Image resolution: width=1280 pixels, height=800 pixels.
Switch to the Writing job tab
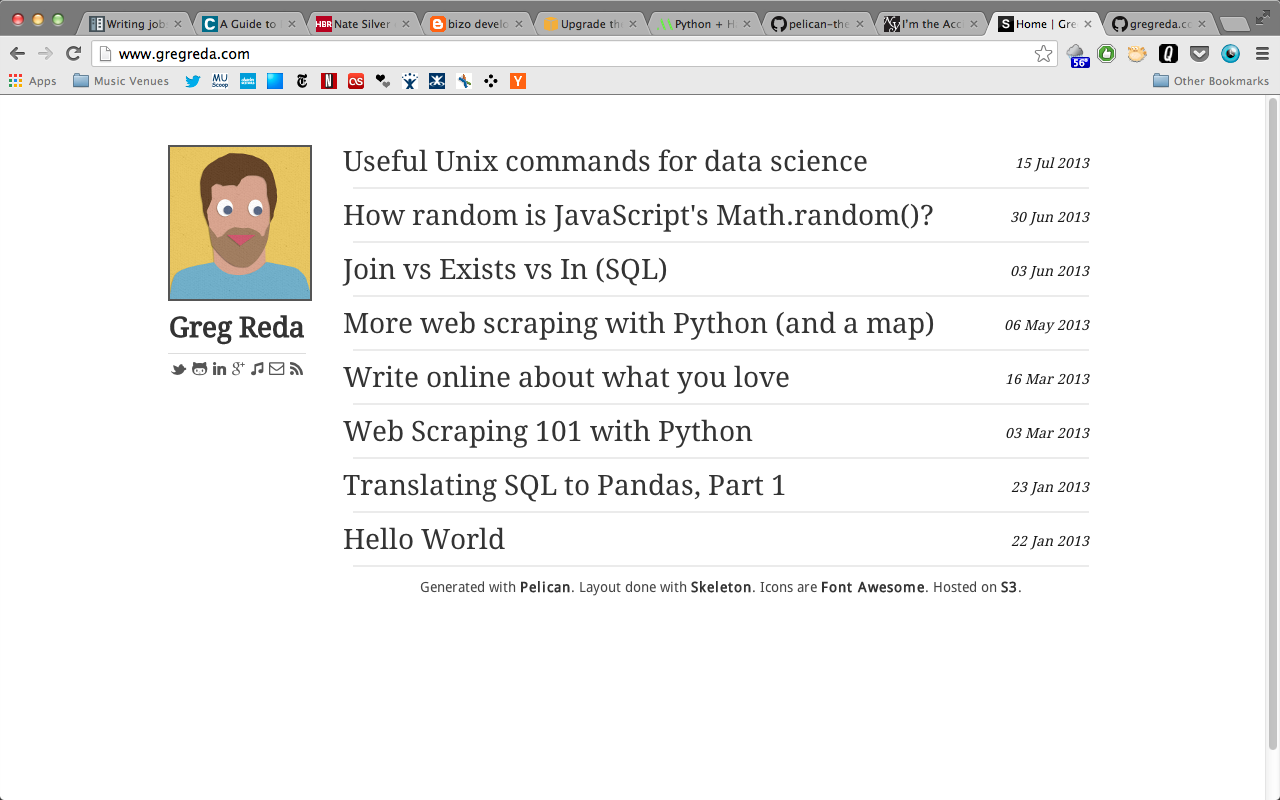136,24
